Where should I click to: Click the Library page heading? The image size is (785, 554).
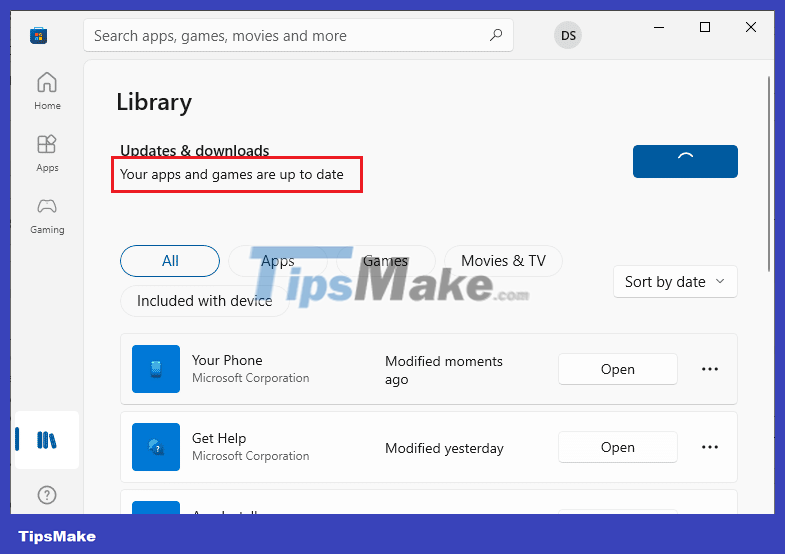(154, 103)
